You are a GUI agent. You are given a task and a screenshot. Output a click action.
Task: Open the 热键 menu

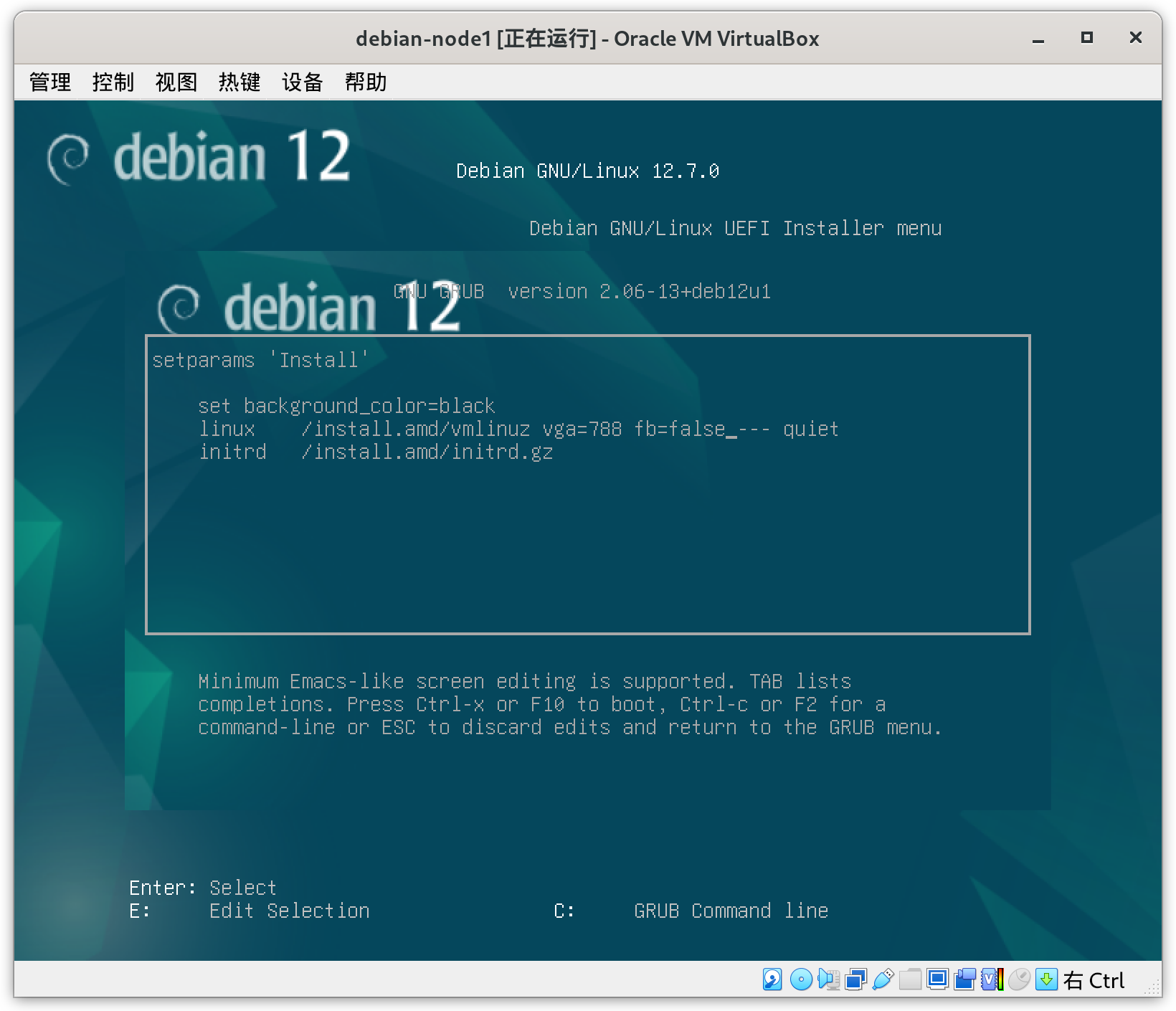[x=240, y=82]
